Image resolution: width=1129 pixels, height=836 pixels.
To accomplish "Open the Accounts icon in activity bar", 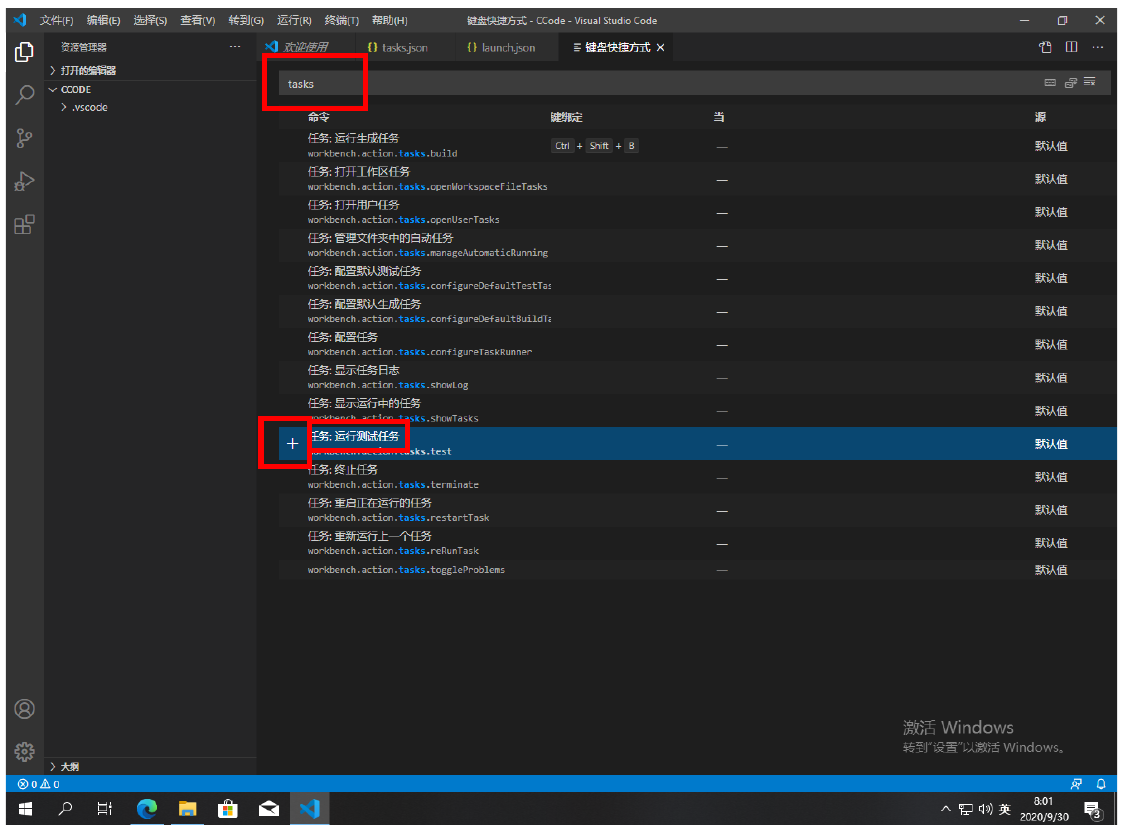I will tap(25, 709).
